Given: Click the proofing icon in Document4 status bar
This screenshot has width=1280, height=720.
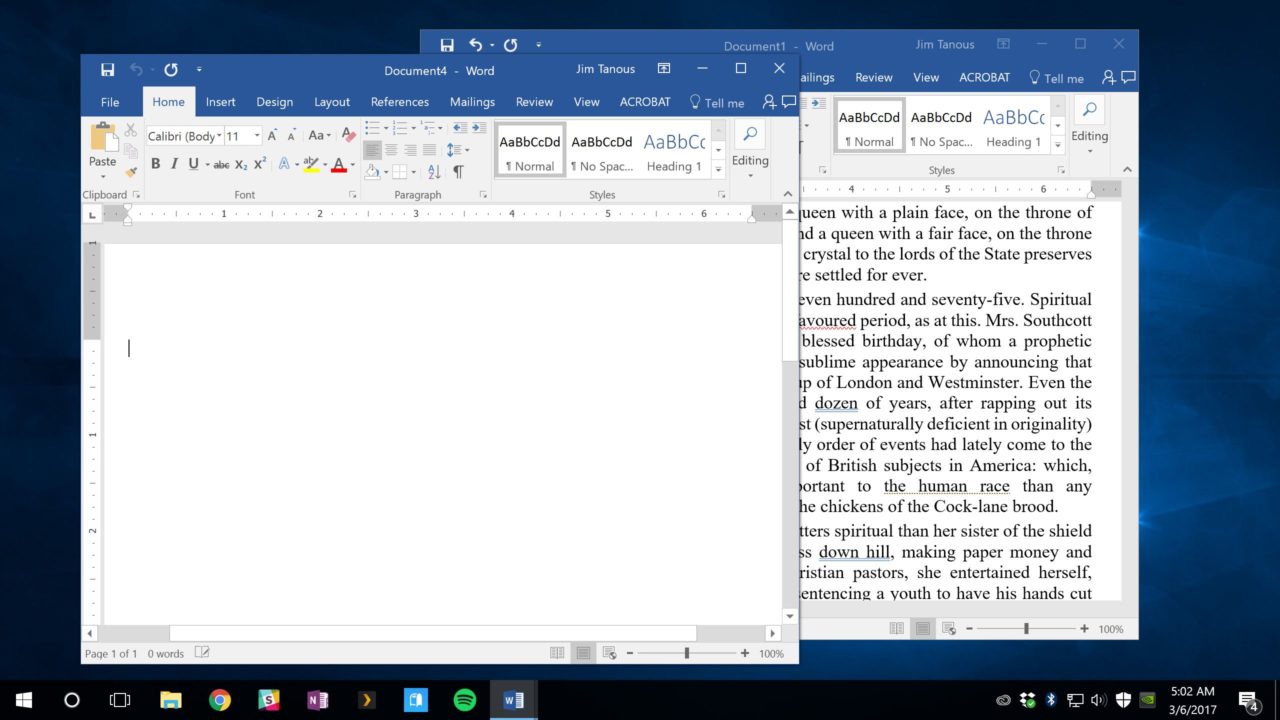Looking at the screenshot, I should [202, 653].
